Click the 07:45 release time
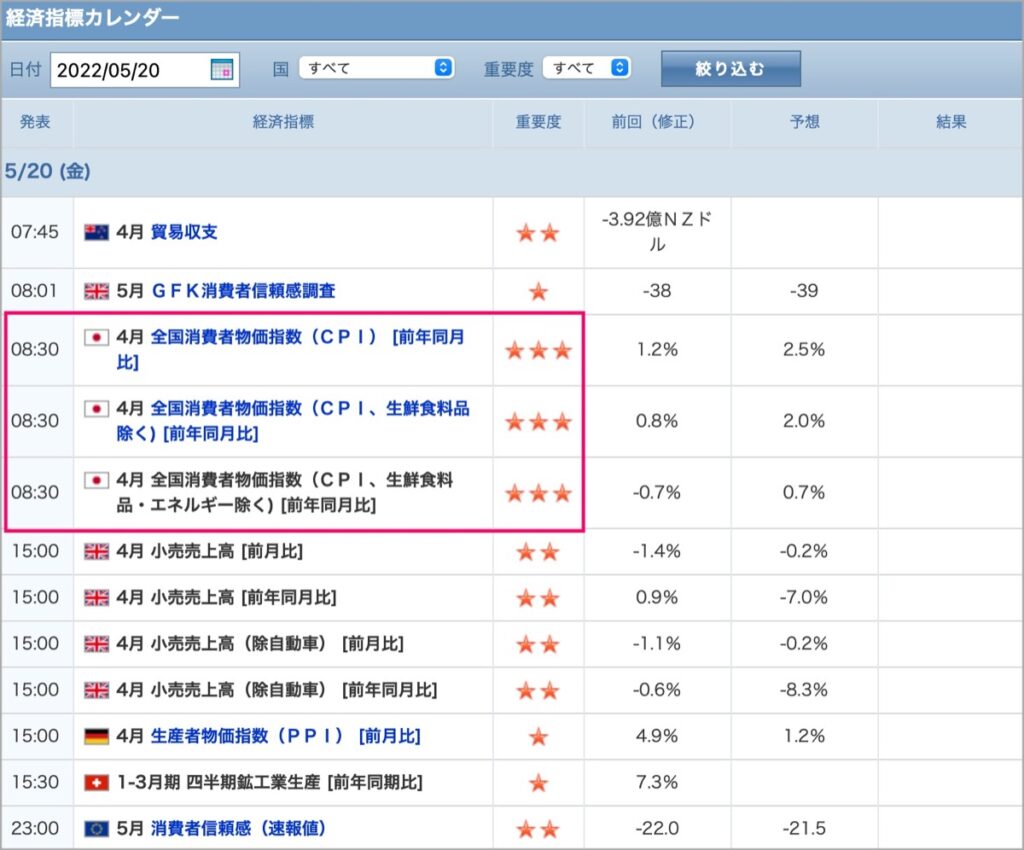1024x850 pixels. point(35,232)
